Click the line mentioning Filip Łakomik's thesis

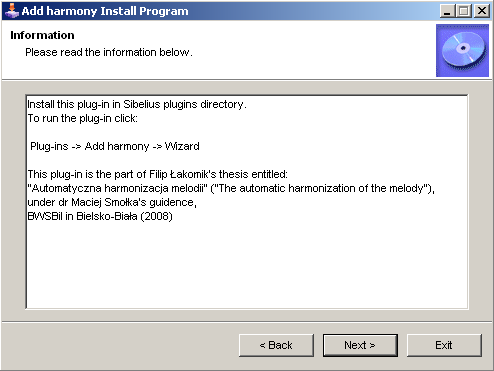[157, 174]
